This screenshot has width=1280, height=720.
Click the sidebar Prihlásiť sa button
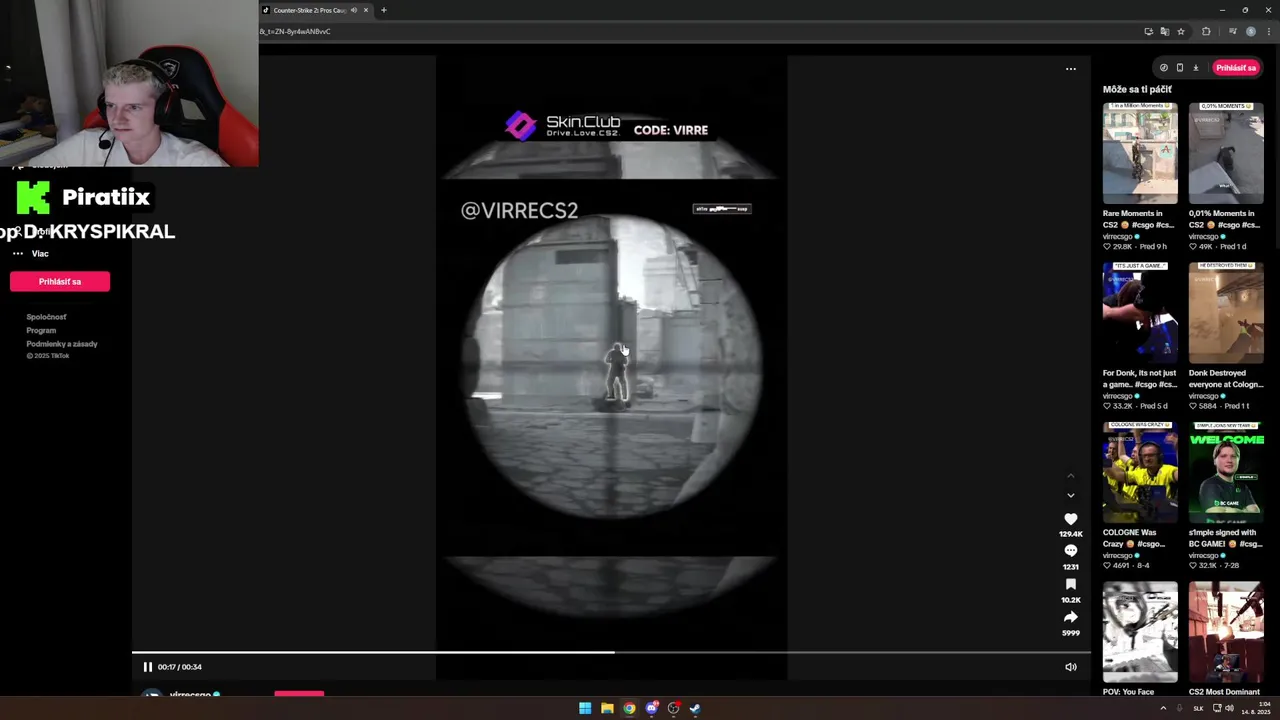(60, 282)
